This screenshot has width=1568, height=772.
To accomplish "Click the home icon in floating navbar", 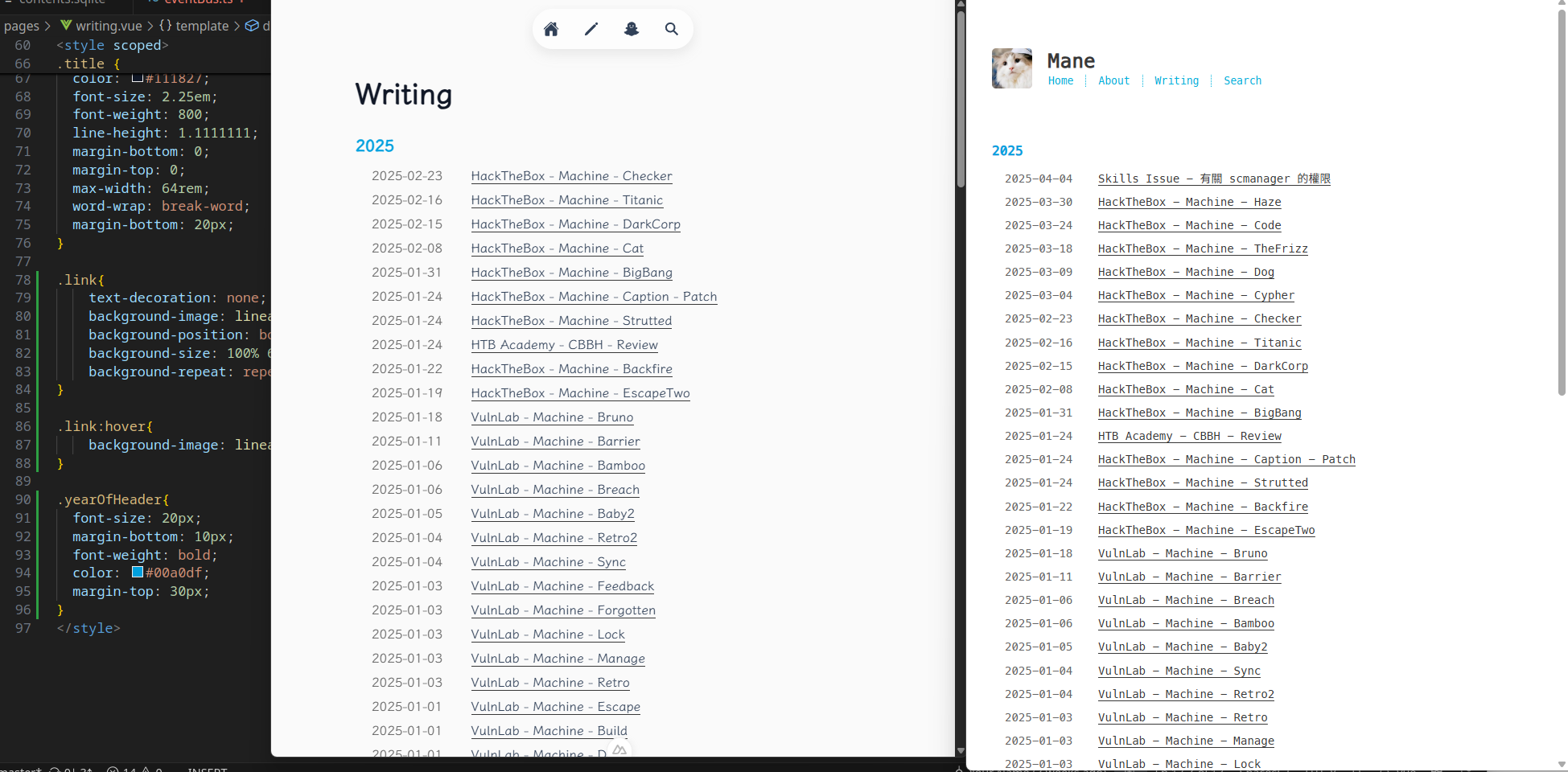I will click(x=551, y=30).
